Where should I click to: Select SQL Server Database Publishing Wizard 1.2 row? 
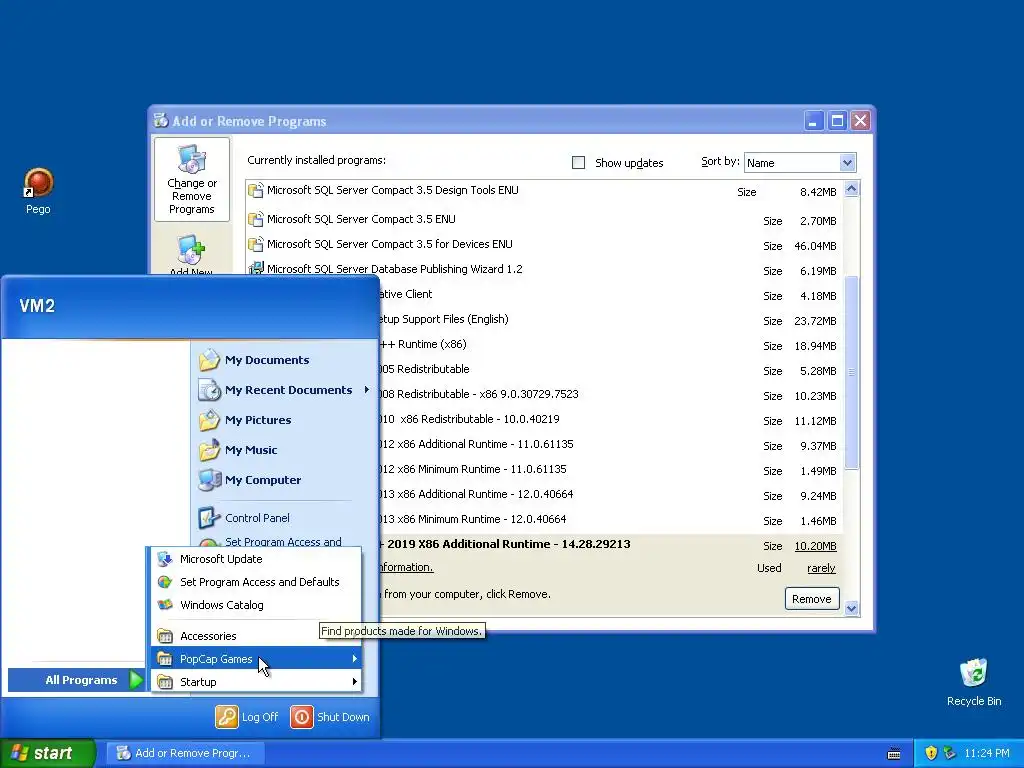(x=543, y=269)
